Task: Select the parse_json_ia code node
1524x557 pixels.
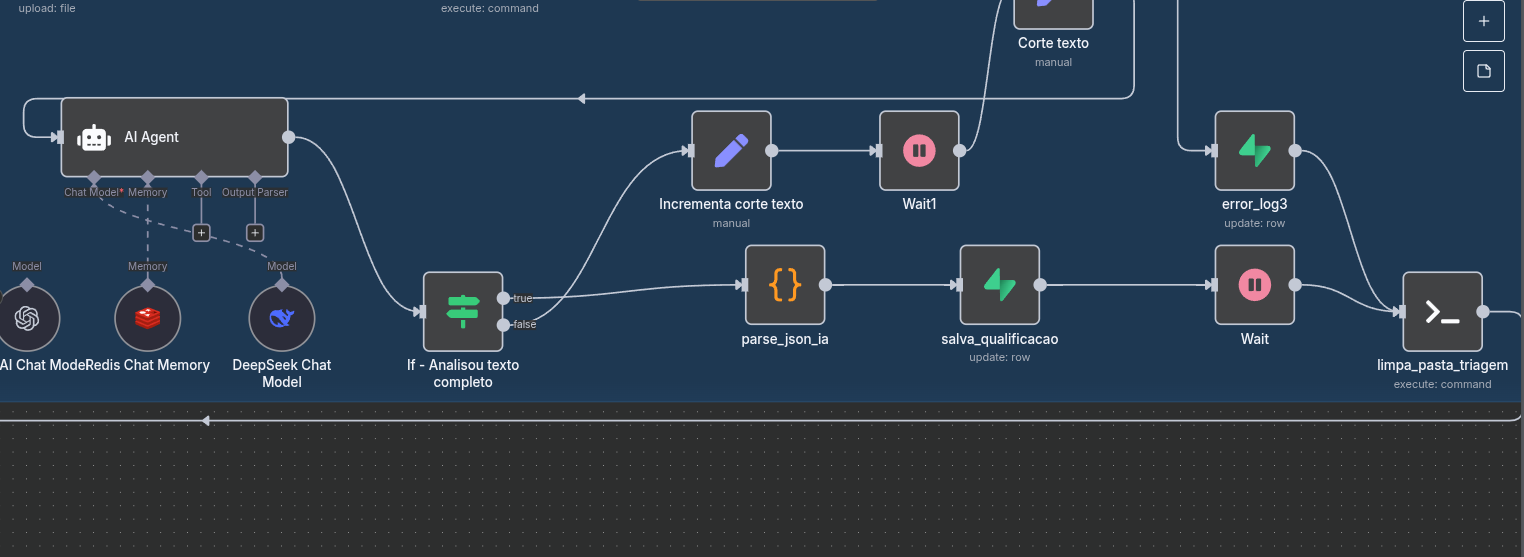Action: pos(784,285)
